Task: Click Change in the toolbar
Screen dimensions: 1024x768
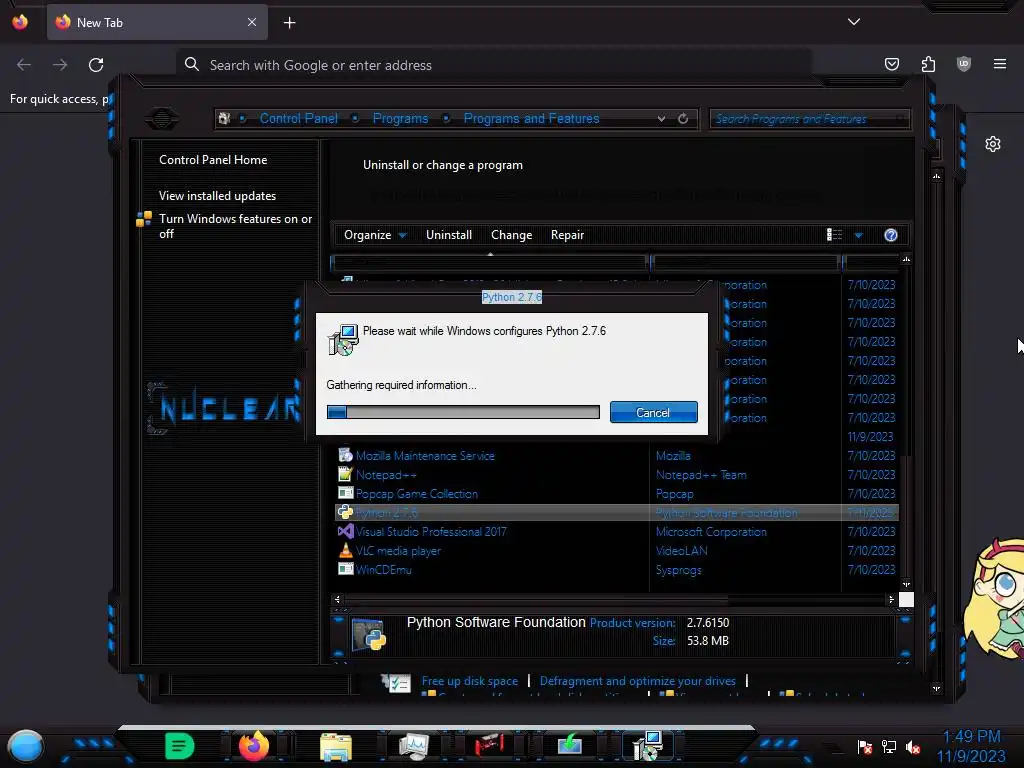Action: tap(511, 235)
